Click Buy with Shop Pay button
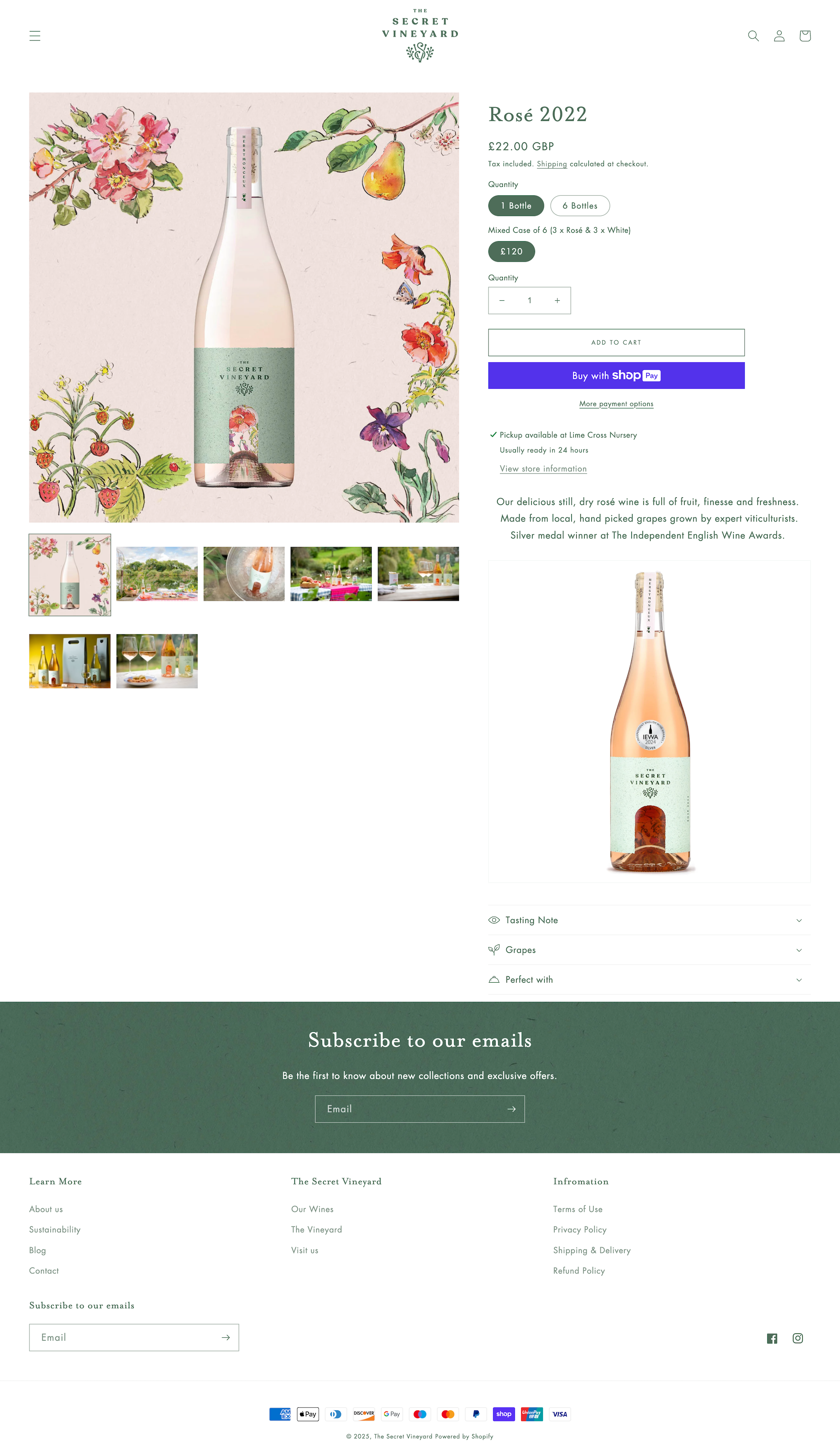 tap(616, 376)
